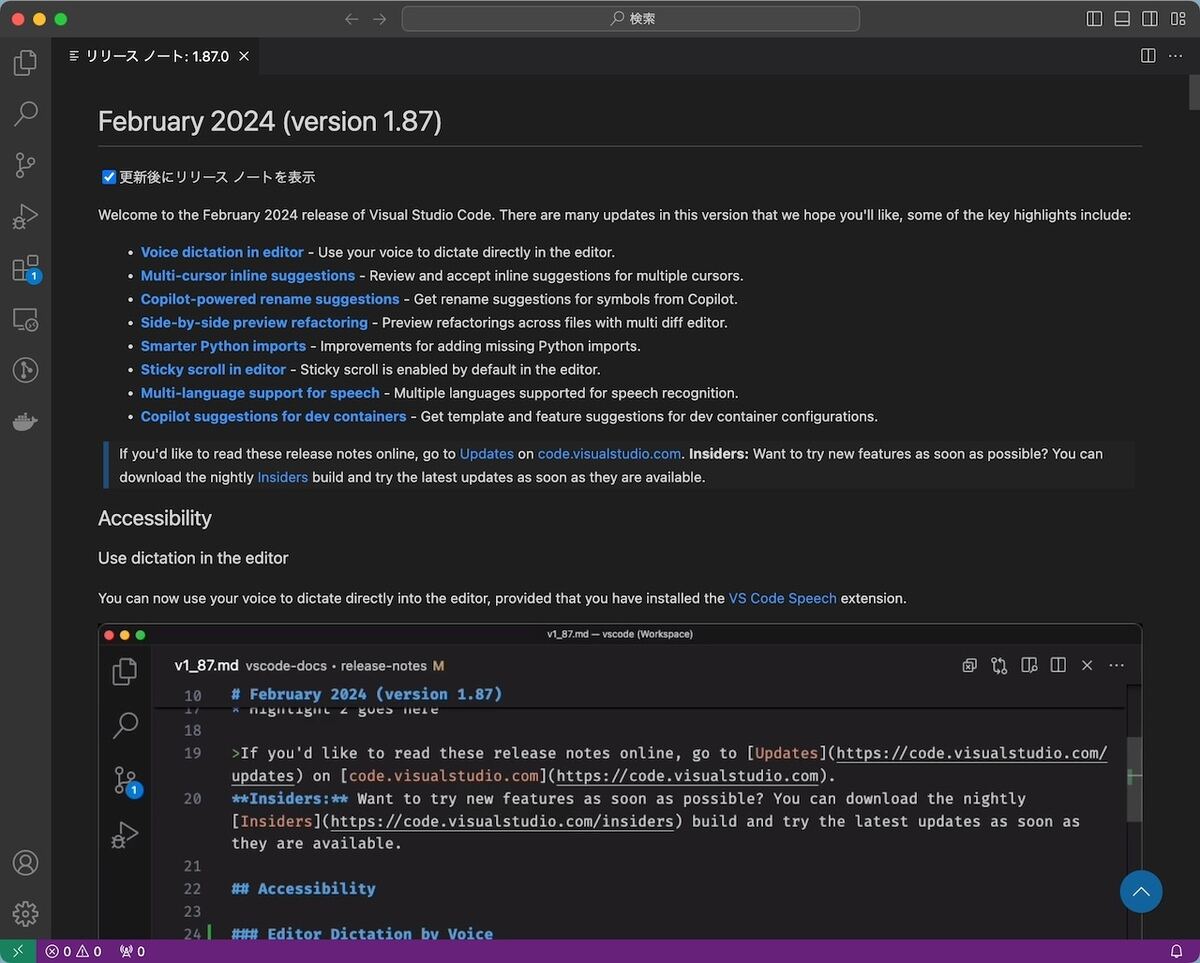Open the Sticky scroll in editor link
The height and width of the screenshot is (963, 1200).
coord(214,369)
